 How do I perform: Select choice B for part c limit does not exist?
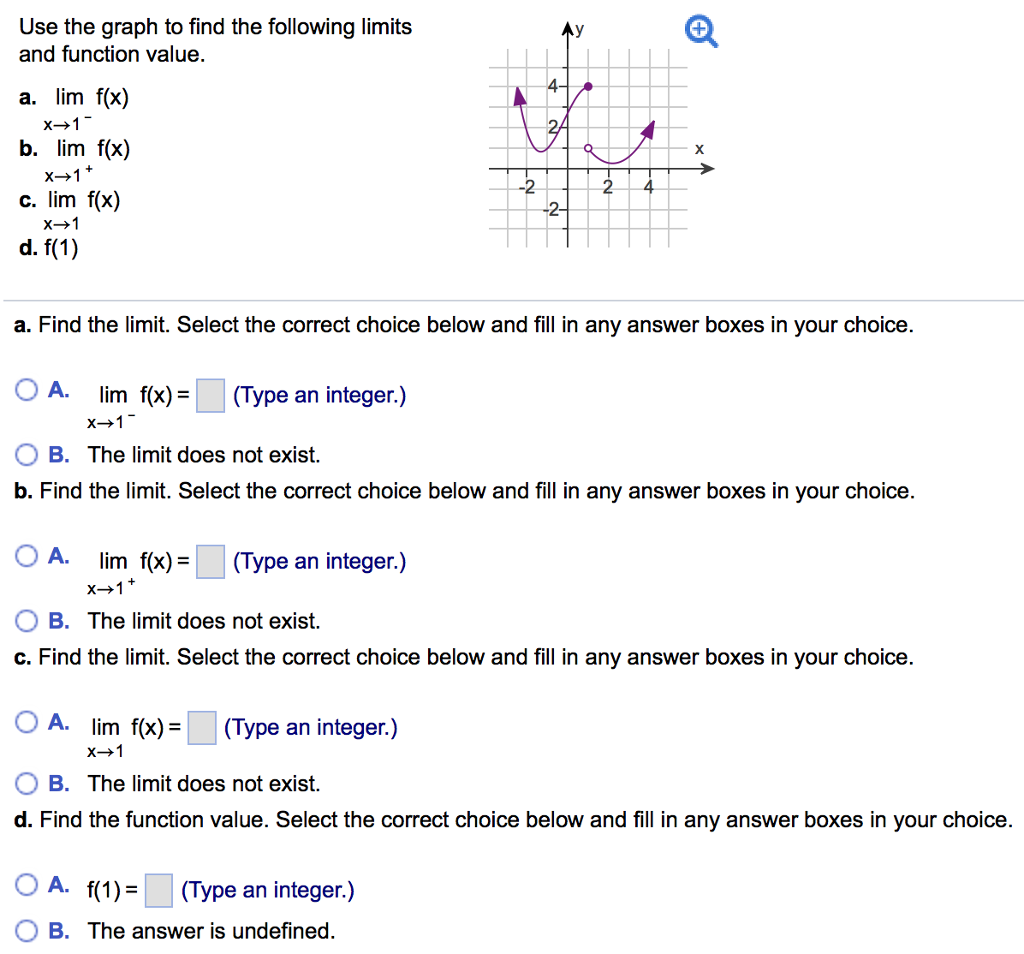(25, 783)
